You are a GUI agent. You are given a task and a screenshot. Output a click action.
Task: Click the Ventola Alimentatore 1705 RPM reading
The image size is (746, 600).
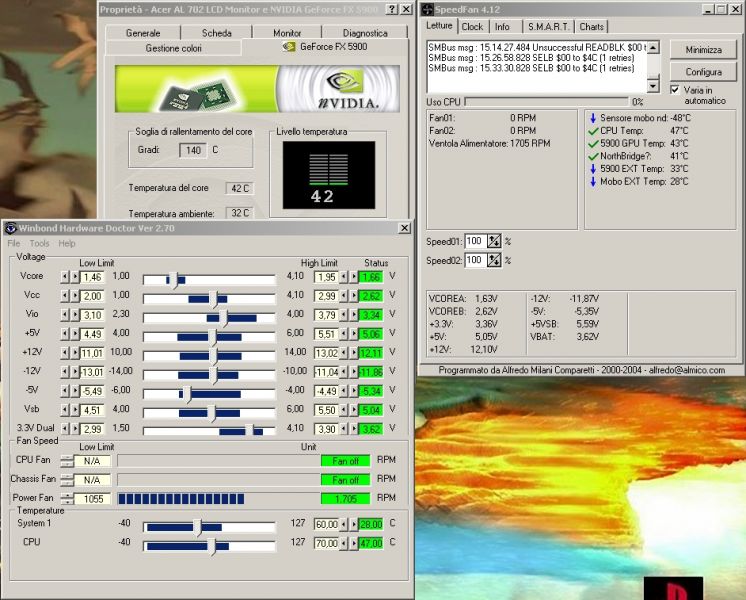(x=490, y=143)
